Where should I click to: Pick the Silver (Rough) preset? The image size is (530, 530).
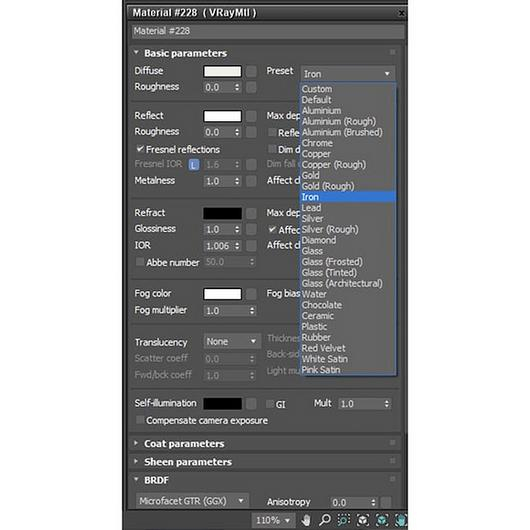[348, 229]
